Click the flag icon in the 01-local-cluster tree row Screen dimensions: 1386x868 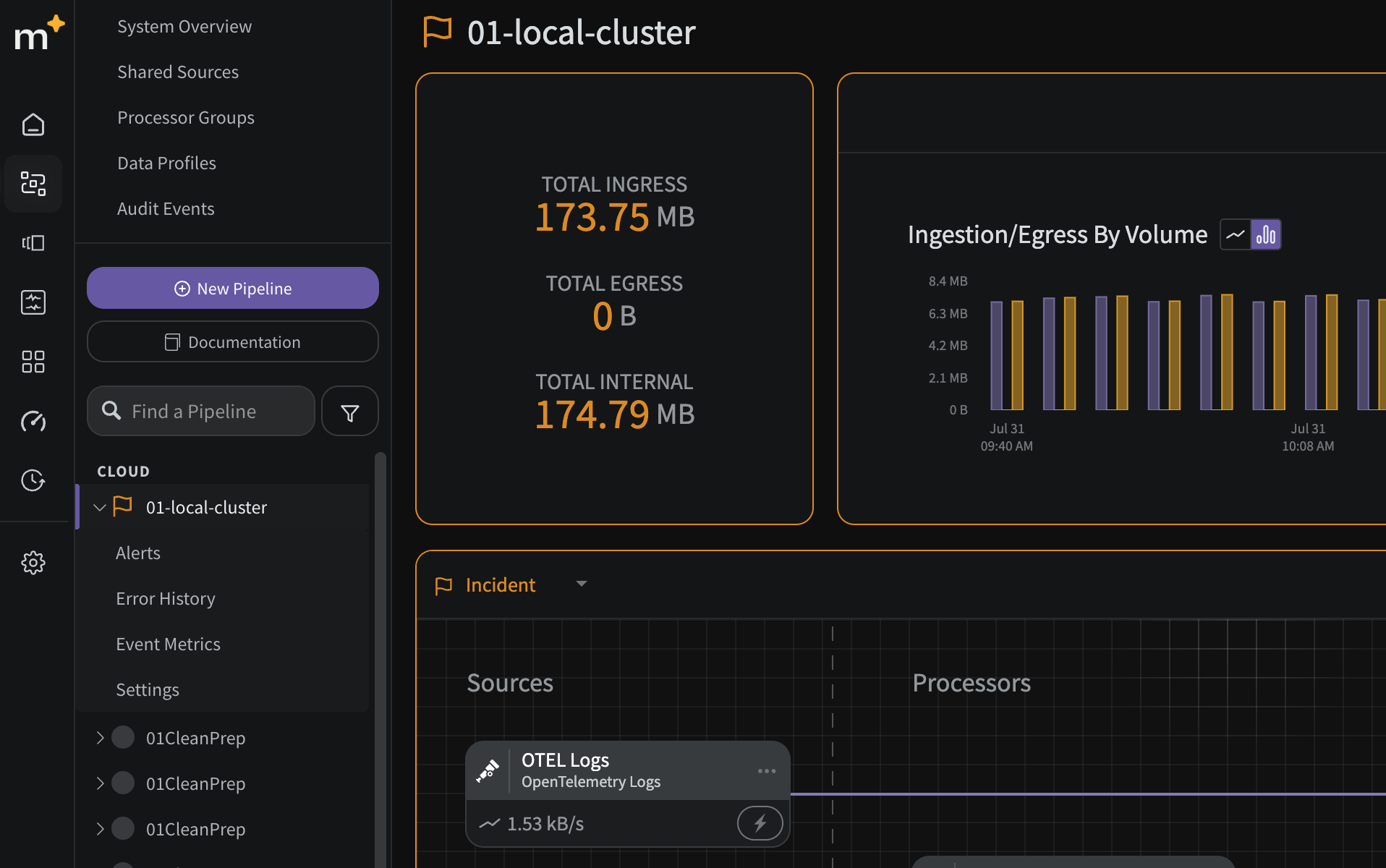coord(123,506)
